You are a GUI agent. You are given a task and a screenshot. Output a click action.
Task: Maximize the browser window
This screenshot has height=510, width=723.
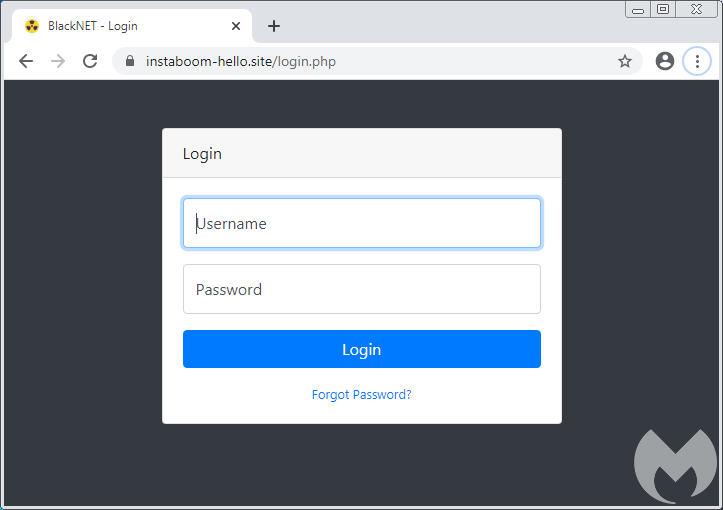click(663, 10)
